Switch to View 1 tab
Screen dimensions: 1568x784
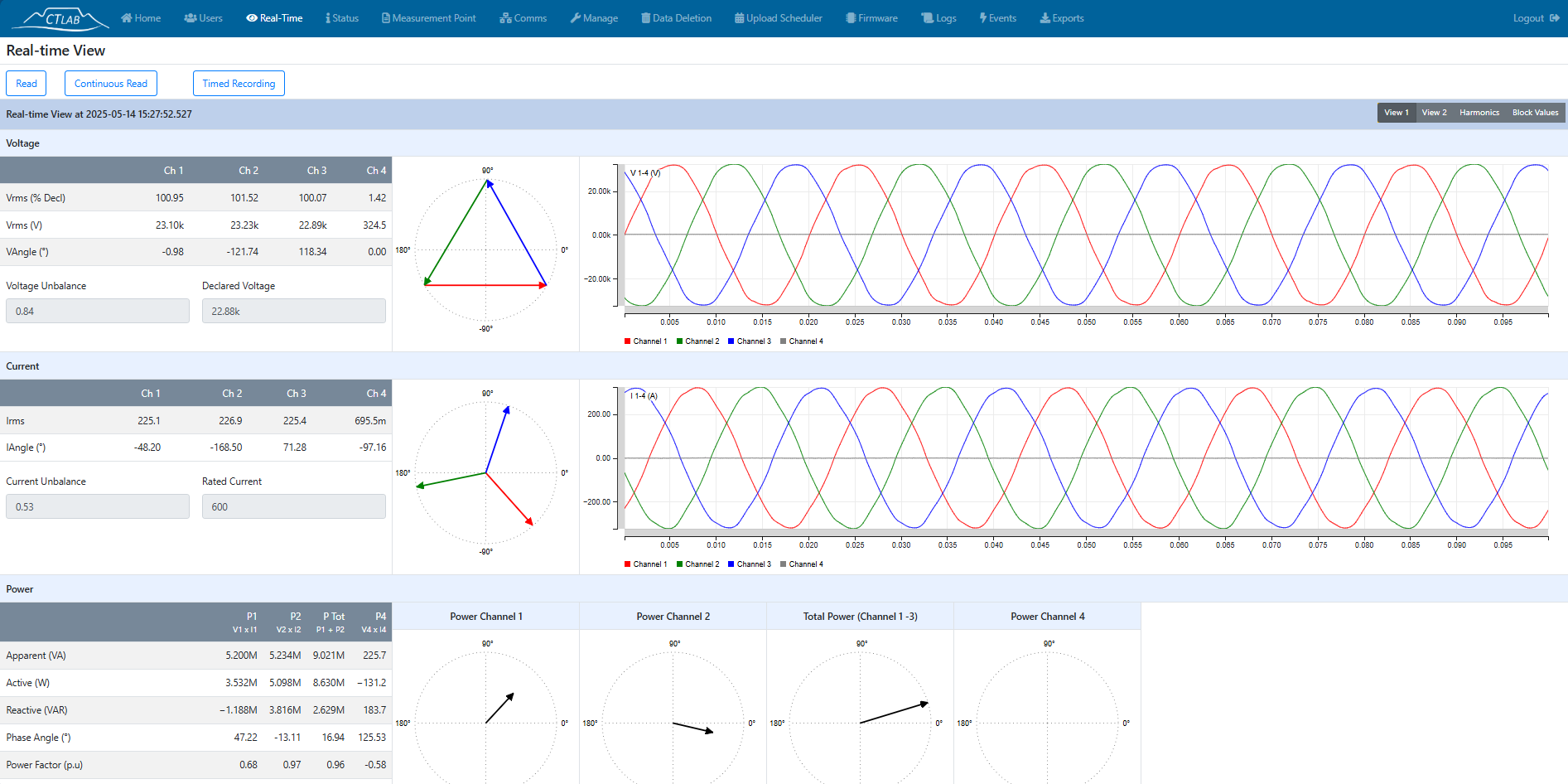[1397, 113]
